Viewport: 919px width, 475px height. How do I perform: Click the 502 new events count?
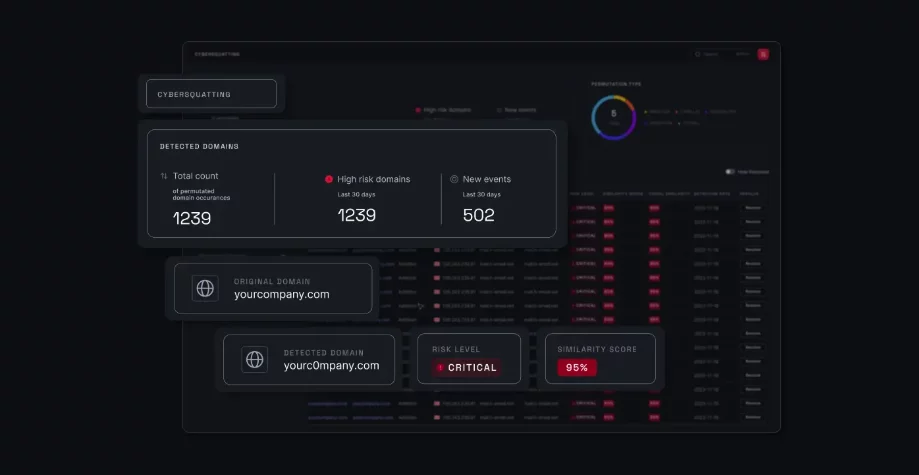[x=478, y=215]
